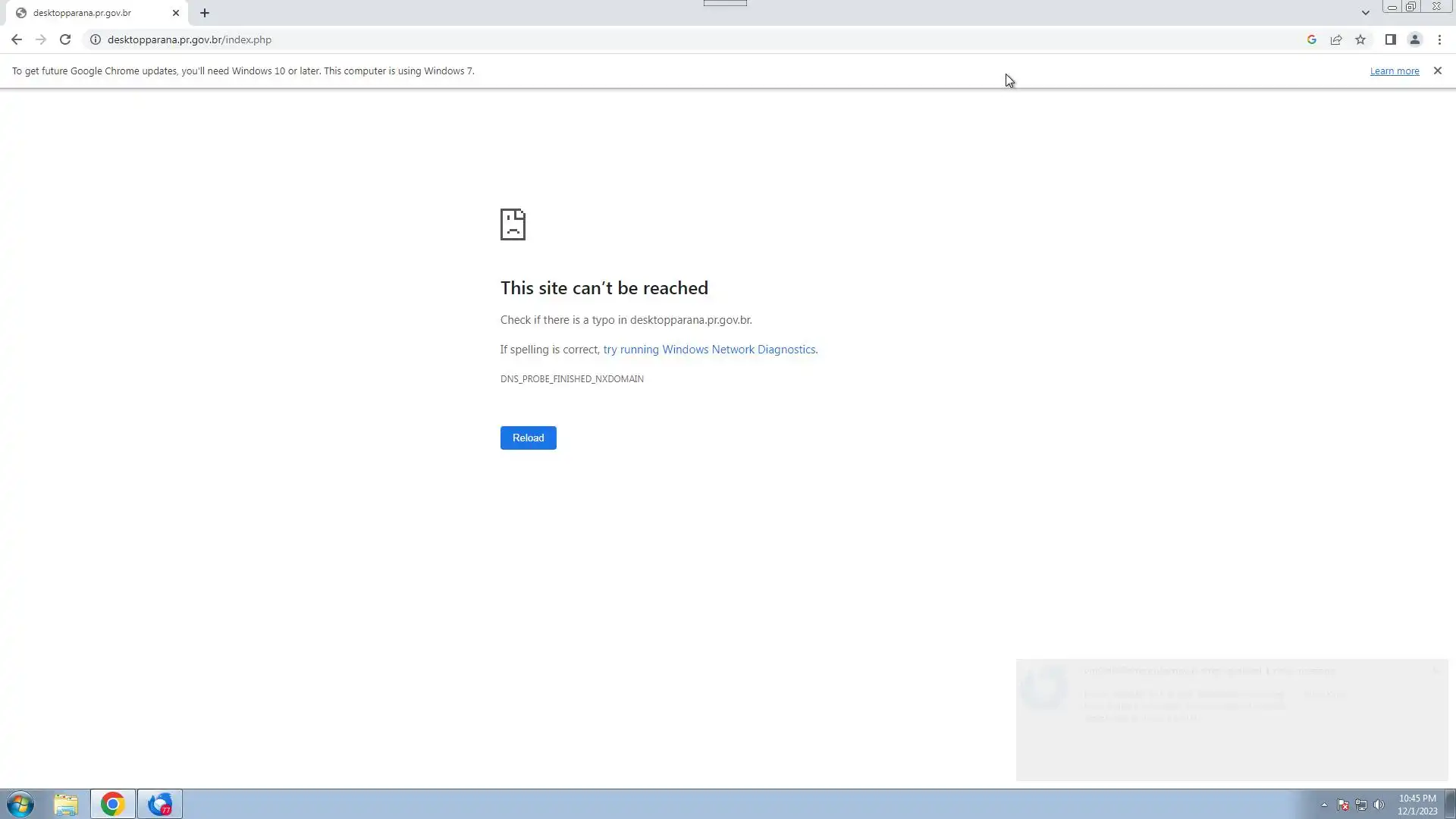Click the browser back arrow
1456x819 pixels.
17,39
